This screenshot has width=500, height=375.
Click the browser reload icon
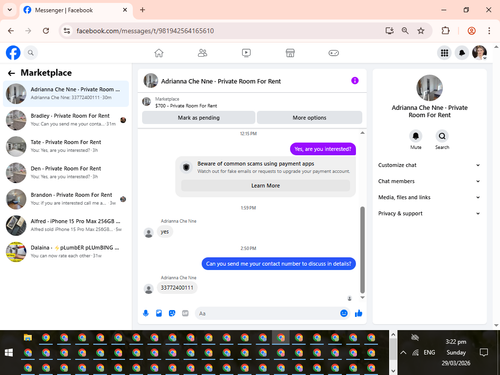46,31
